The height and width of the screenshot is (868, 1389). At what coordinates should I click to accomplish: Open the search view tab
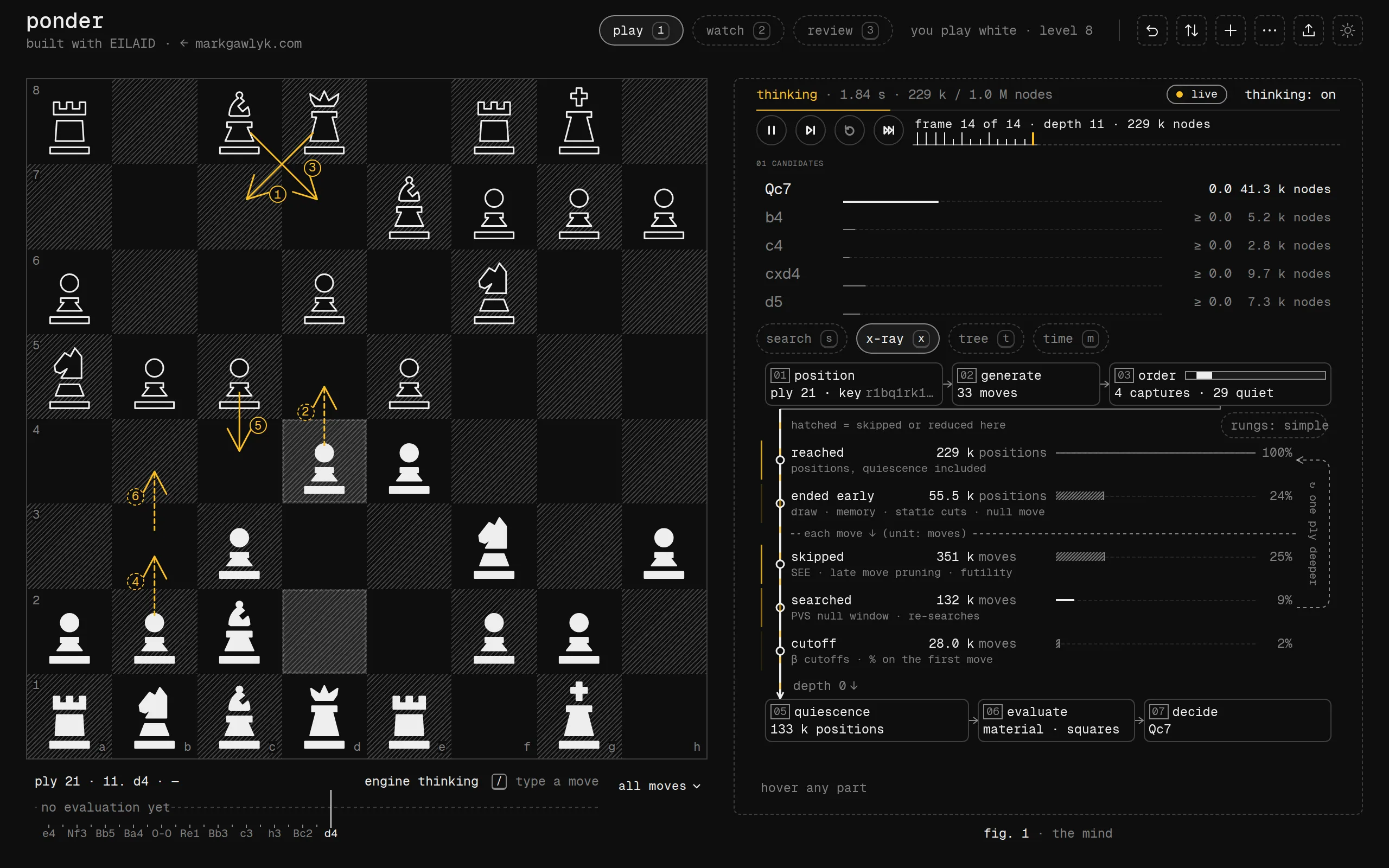click(x=801, y=339)
